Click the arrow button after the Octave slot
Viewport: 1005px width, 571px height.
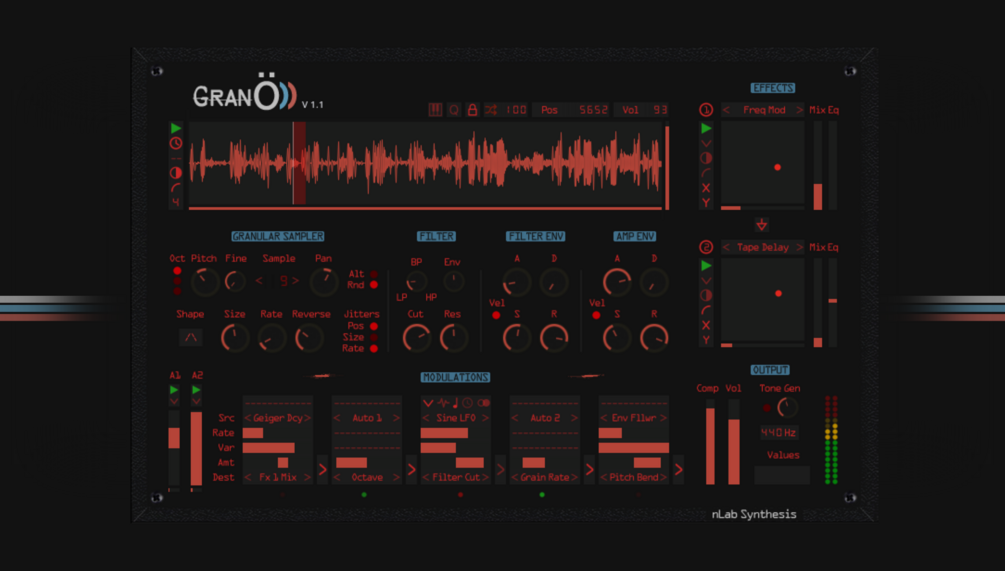coord(411,470)
